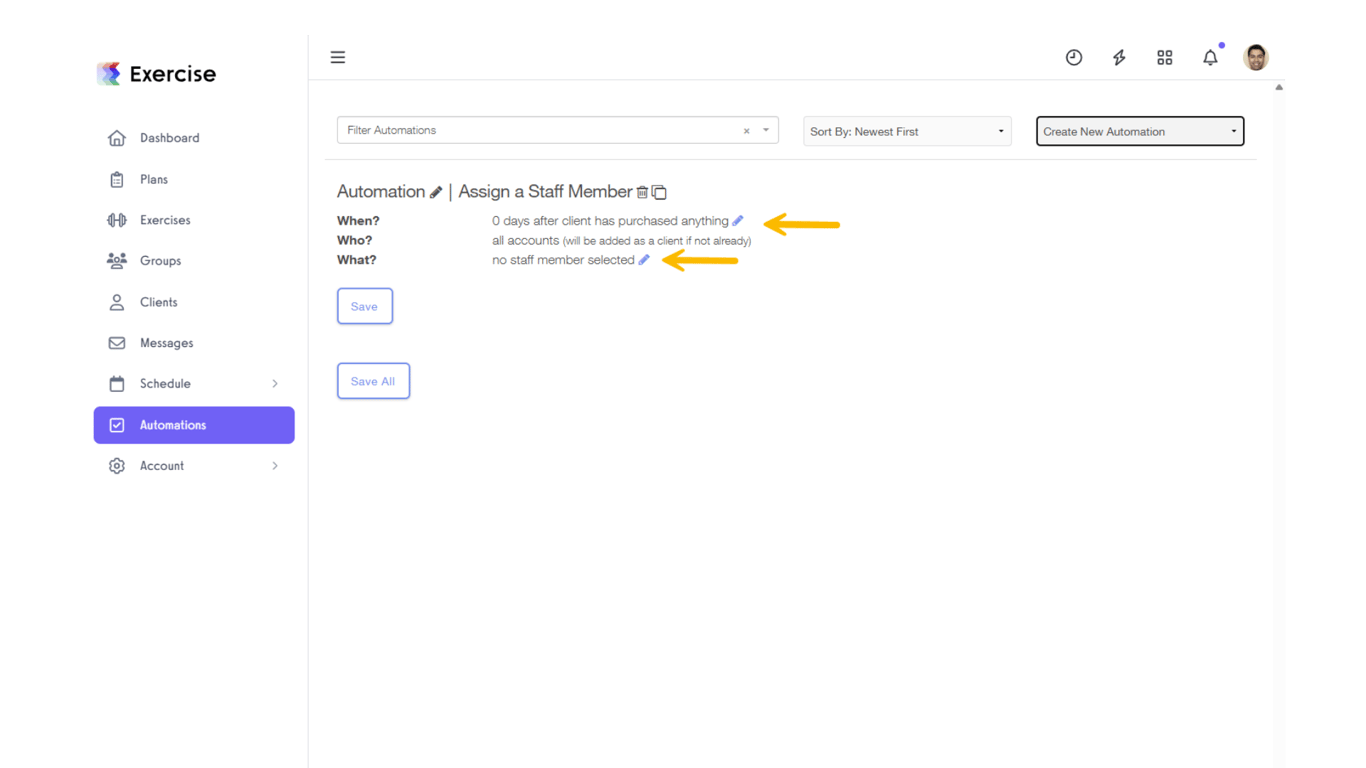The height and width of the screenshot is (768, 1366).
Task: Expand the Schedule sidebar menu
Action: [165, 383]
